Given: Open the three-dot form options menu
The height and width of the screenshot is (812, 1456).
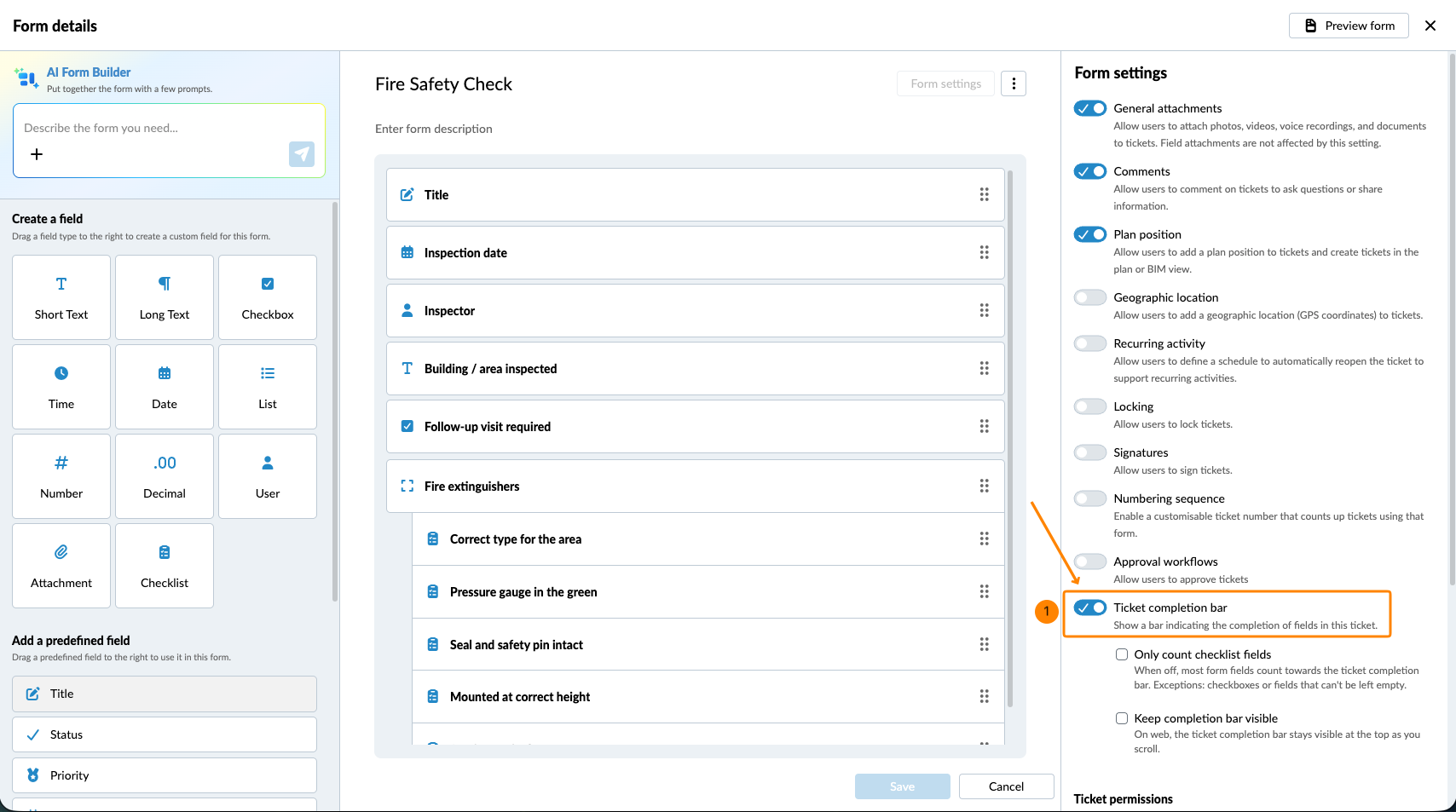Looking at the screenshot, I should pyautogui.click(x=1014, y=84).
